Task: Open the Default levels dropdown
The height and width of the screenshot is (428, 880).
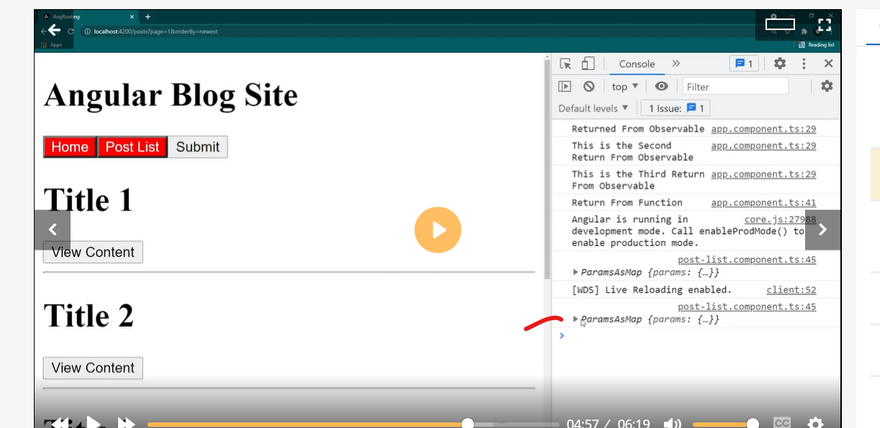Action: tap(594, 108)
